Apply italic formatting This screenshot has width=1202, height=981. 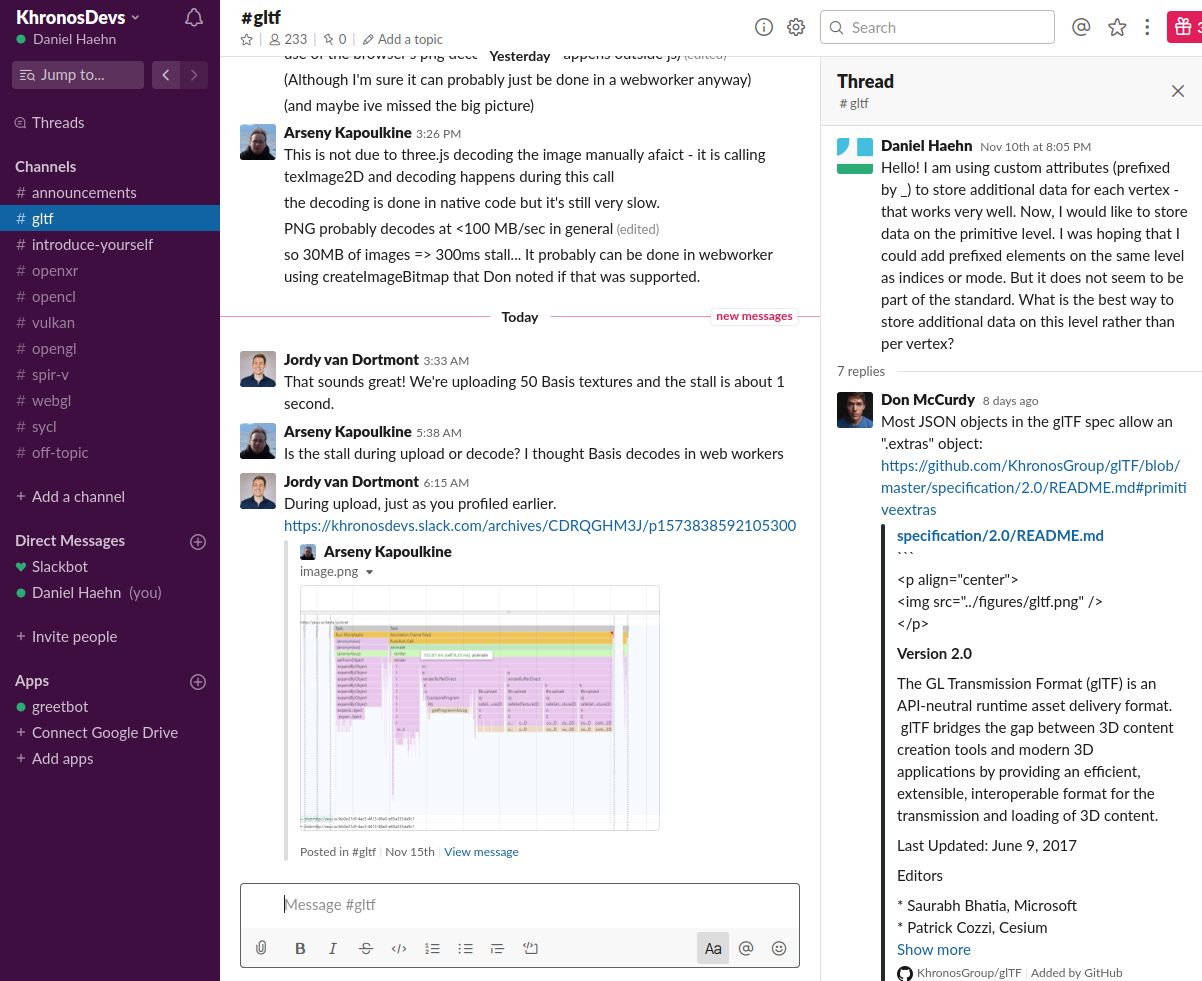click(333, 948)
